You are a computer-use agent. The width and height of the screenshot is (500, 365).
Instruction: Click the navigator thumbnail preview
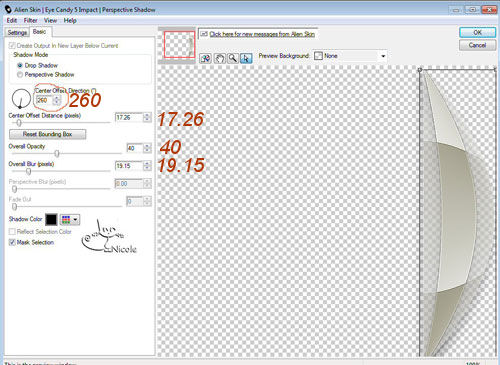pyautogui.click(x=179, y=45)
